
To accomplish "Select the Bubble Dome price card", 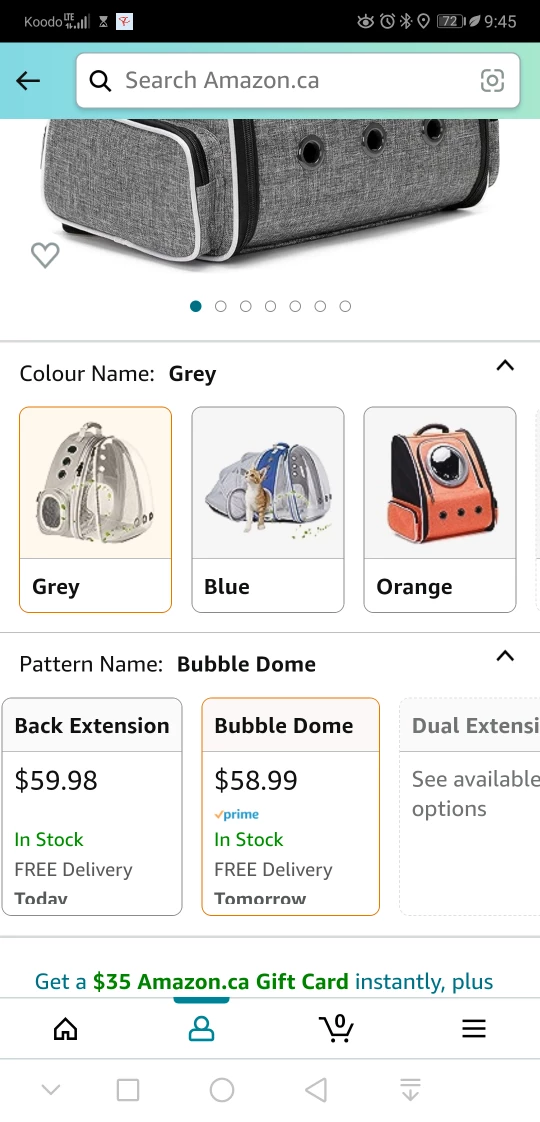I will click(290, 806).
